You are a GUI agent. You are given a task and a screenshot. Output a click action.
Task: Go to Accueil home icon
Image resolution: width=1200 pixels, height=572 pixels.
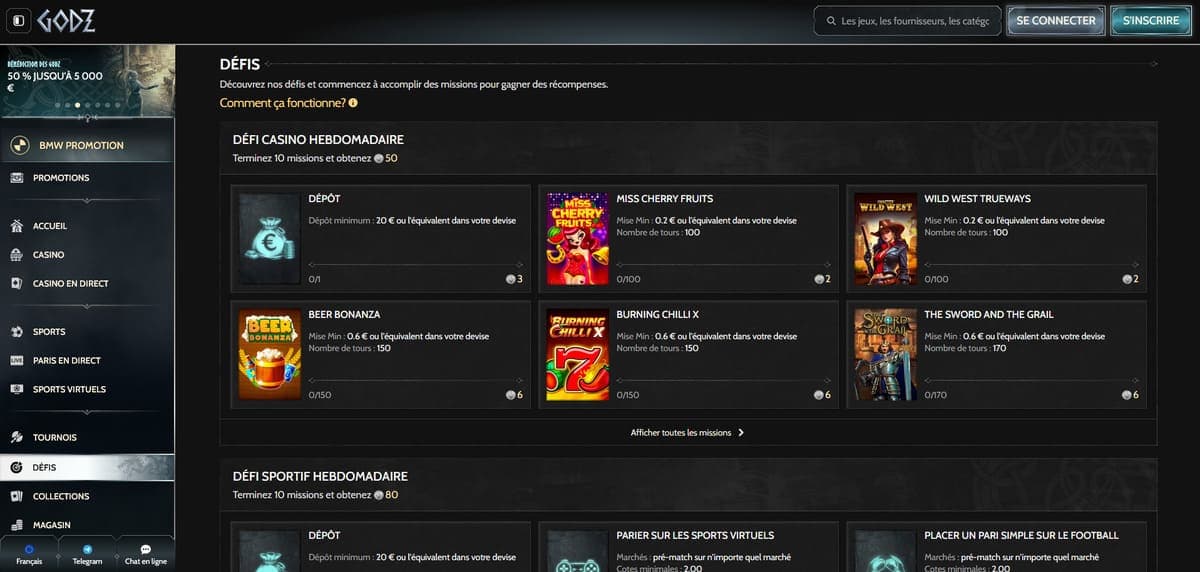point(16,226)
